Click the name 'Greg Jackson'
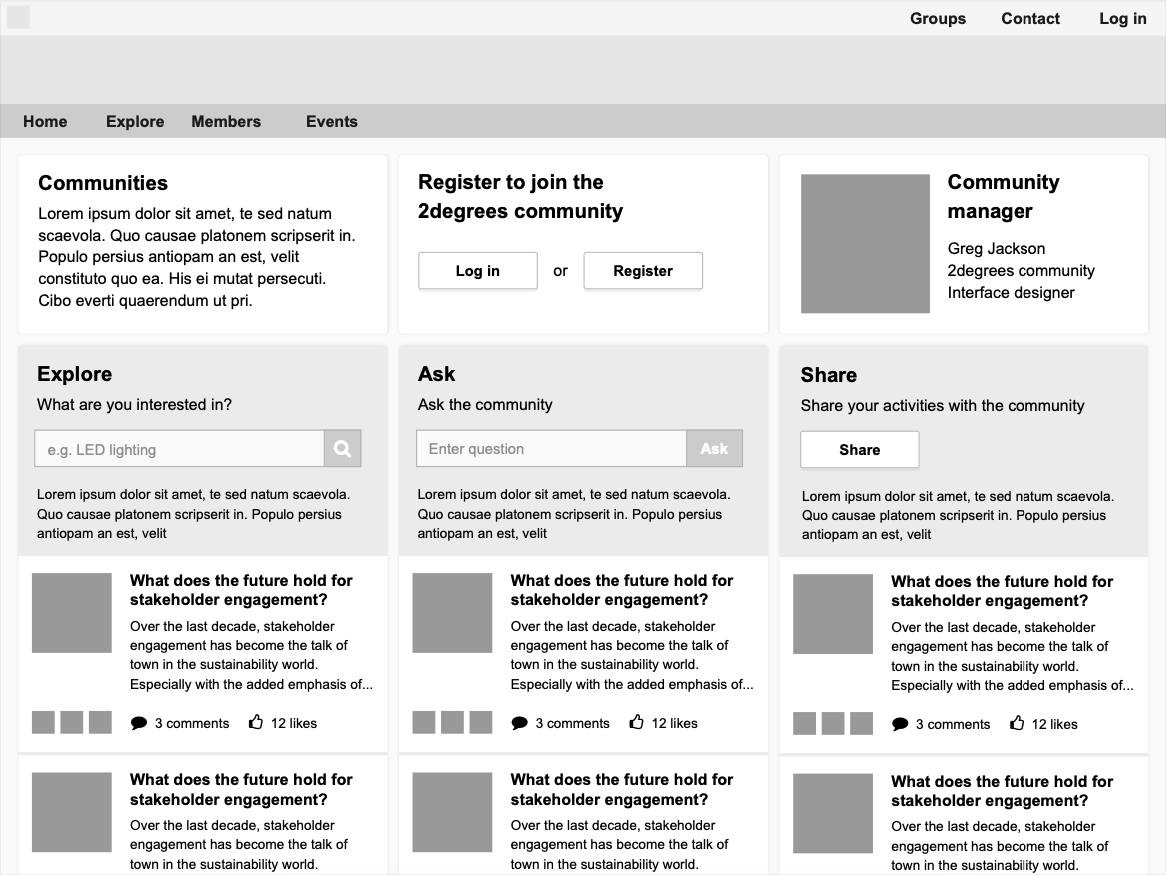Image resolution: width=1166 pixels, height=875 pixels. pos(996,248)
